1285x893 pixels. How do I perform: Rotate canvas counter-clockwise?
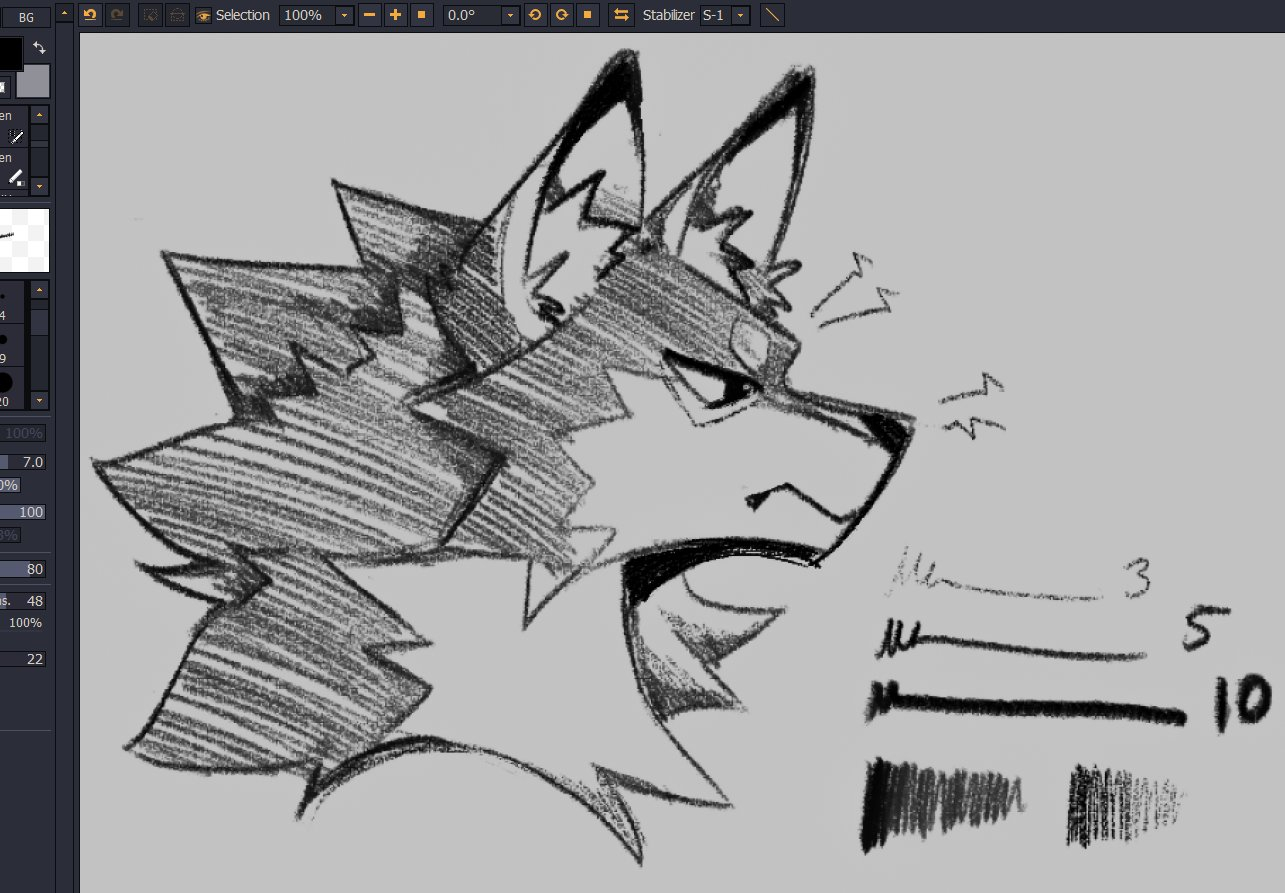click(x=535, y=15)
